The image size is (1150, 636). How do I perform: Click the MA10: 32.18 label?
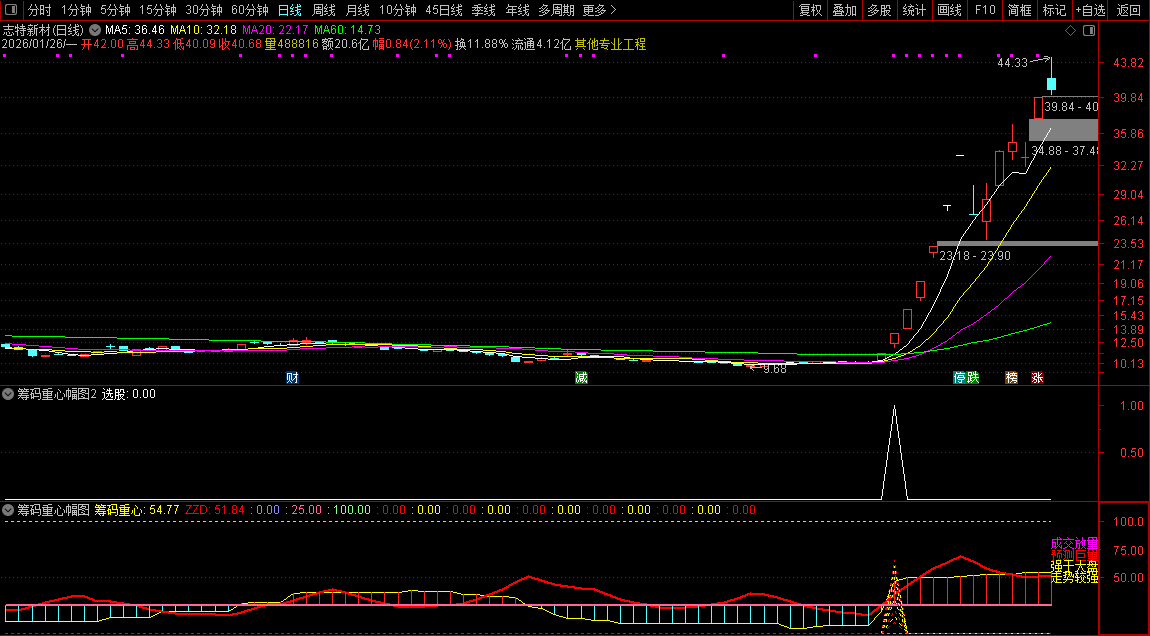pyautogui.click(x=203, y=30)
